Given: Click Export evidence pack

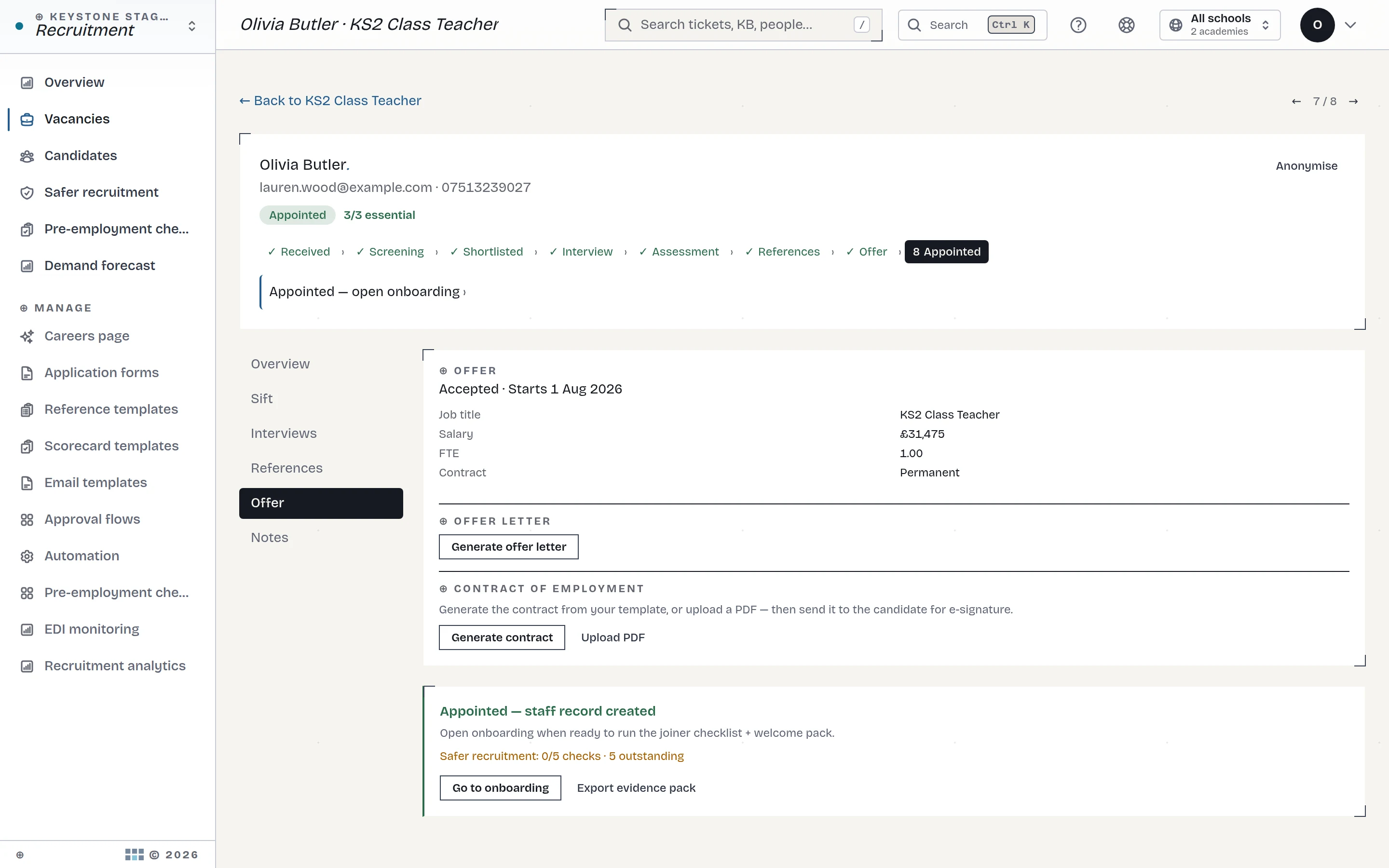Looking at the screenshot, I should (636, 788).
